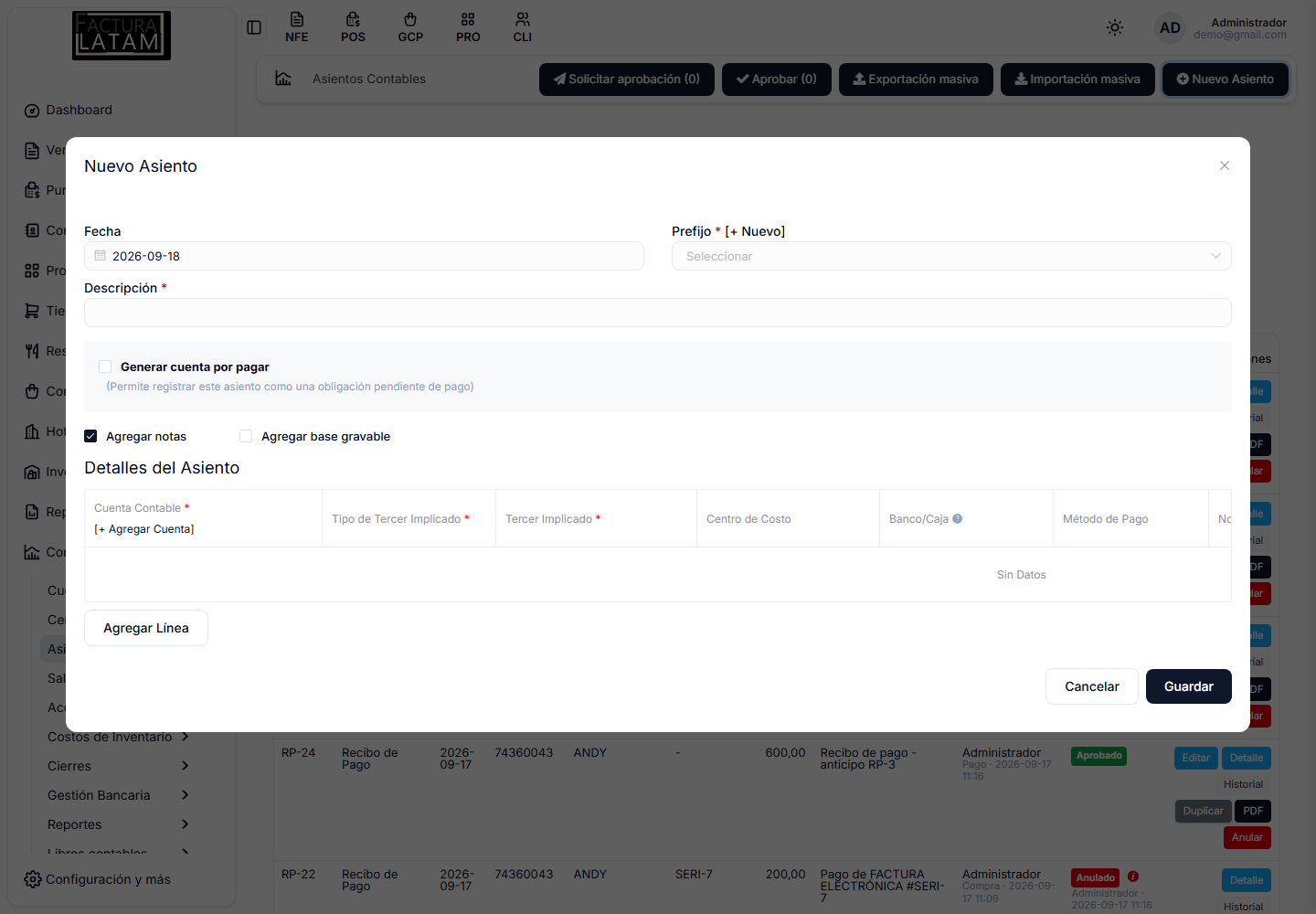The width and height of the screenshot is (1316, 914).
Task: Open the PRO shortcut icon
Action: (468, 27)
